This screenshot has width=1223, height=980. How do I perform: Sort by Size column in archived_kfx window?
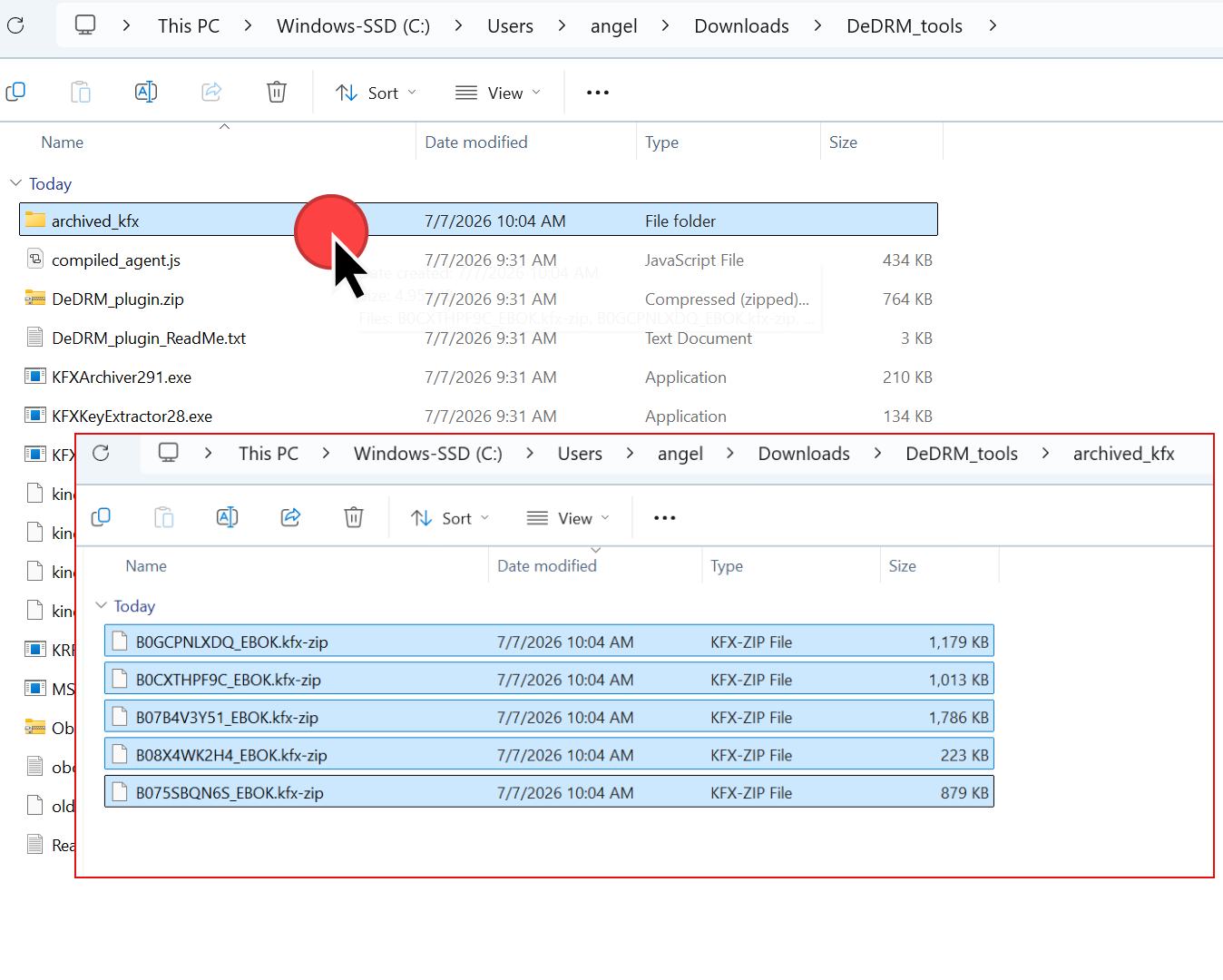tap(902, 565)
